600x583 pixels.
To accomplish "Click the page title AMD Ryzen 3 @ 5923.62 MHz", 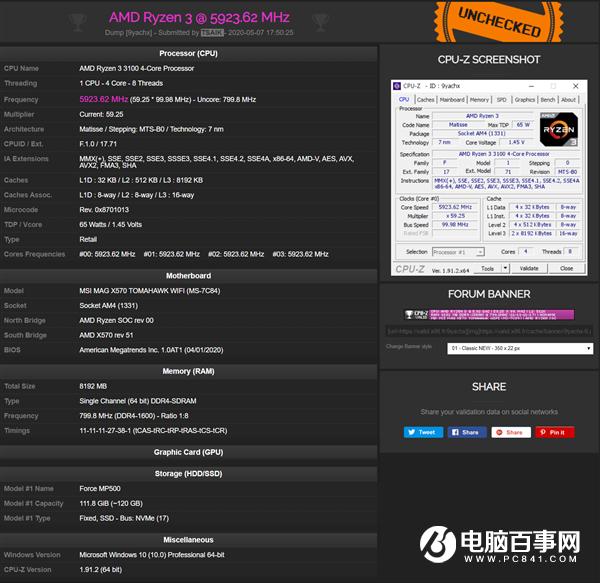I will (199, 17).
